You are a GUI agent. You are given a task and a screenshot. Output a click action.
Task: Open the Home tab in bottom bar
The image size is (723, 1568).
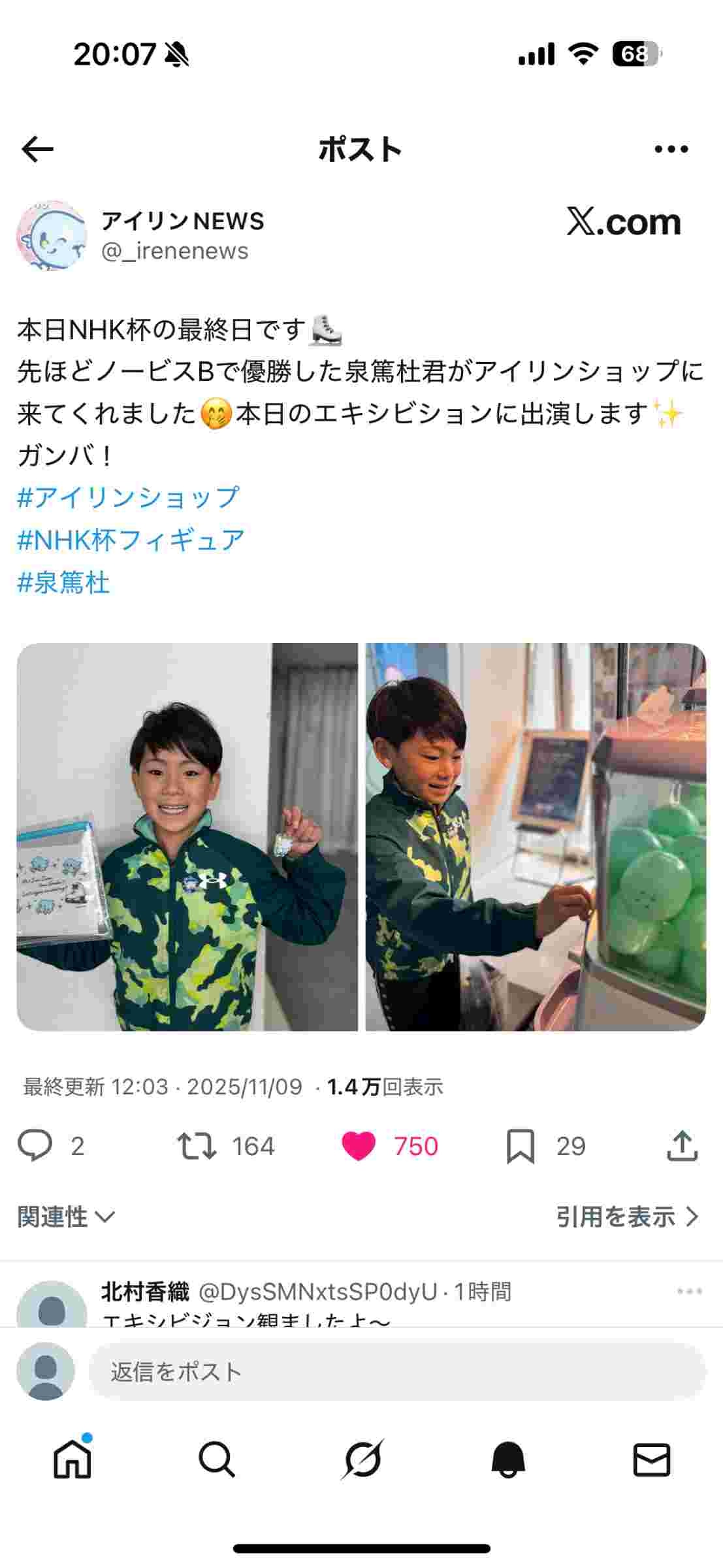click(72, 1460)
